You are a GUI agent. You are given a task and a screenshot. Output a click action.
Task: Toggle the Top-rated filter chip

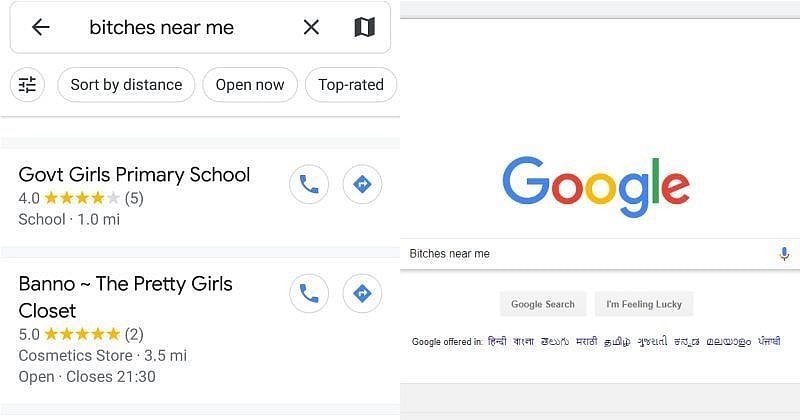tap(351, 85)
